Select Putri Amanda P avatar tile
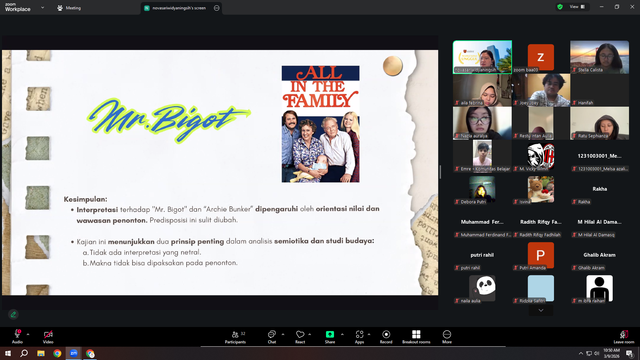Screen dimensions: 640x360 pos(541,256)
